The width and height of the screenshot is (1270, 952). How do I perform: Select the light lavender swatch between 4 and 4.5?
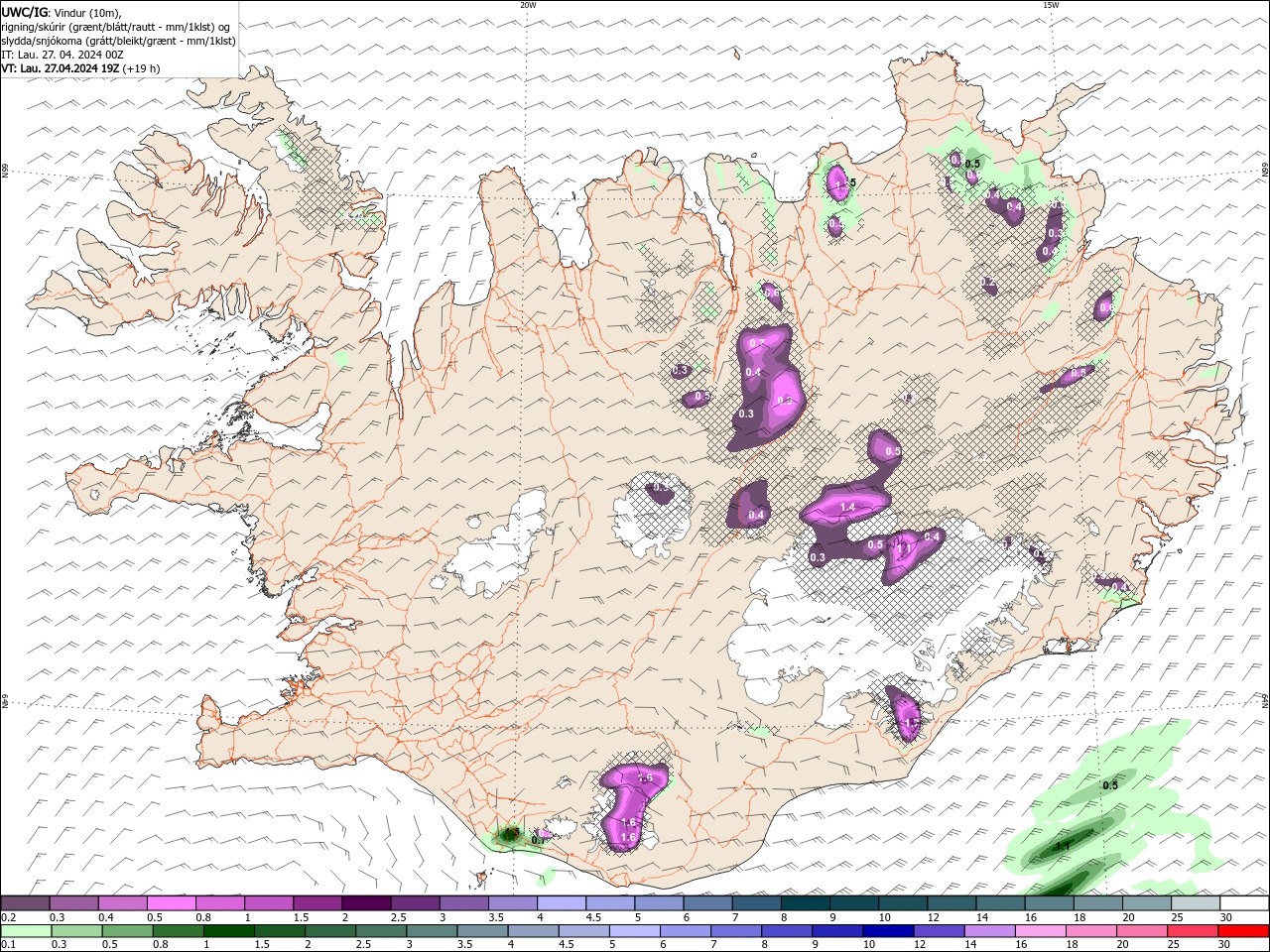click(x=562, y=903)
